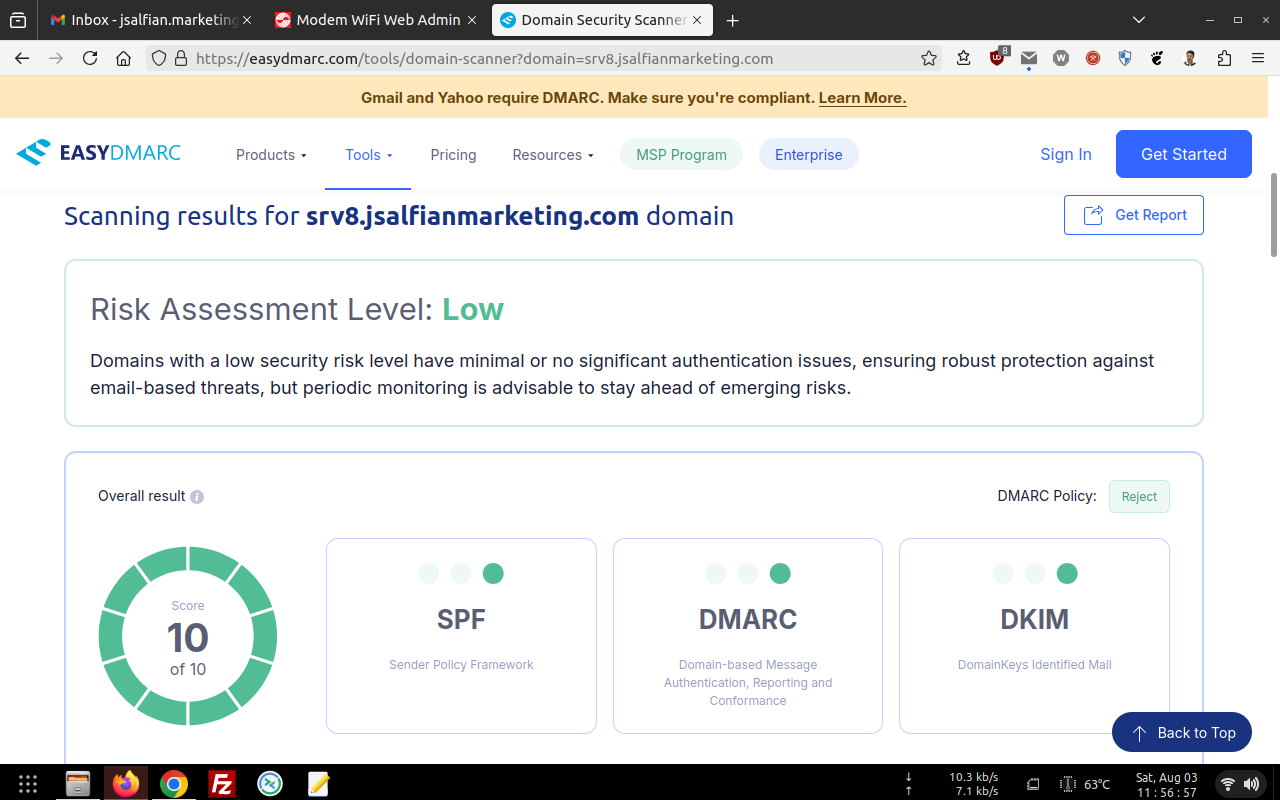Click the MSP Program pill button
The height and width of the screenshot is (800, 1280).
[x=681, y=154]
